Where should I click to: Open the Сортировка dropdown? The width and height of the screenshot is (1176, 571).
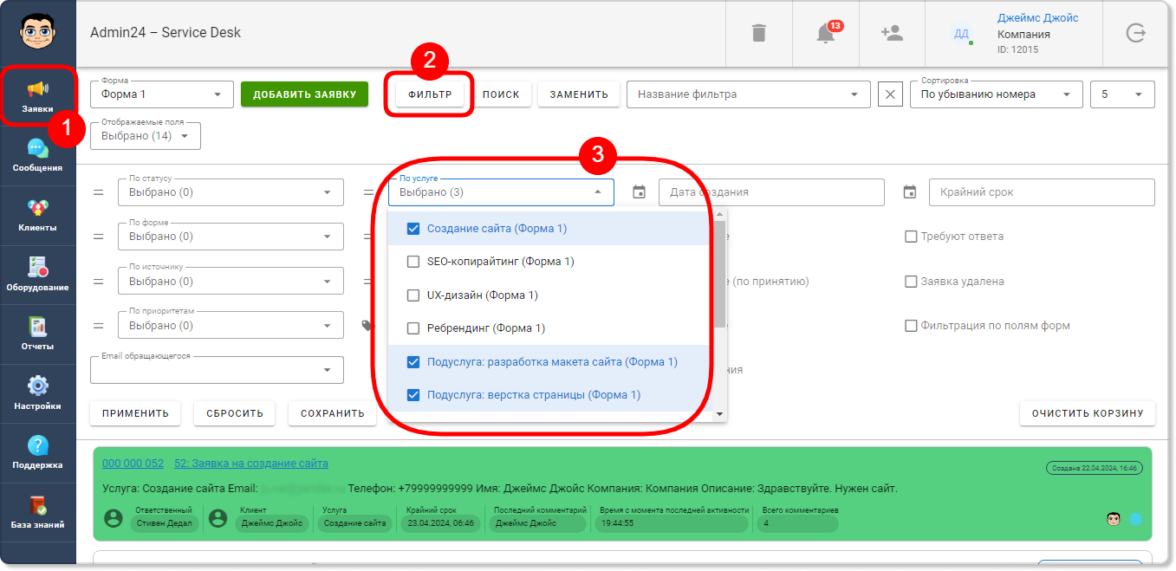point(996,95)
